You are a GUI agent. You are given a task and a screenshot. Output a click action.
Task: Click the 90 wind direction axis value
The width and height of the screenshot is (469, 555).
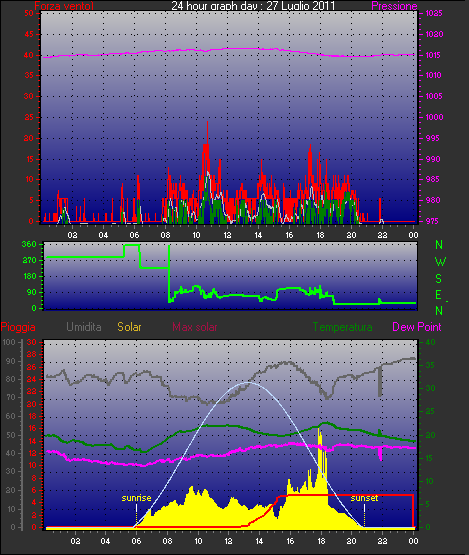(x=32, y=292)
